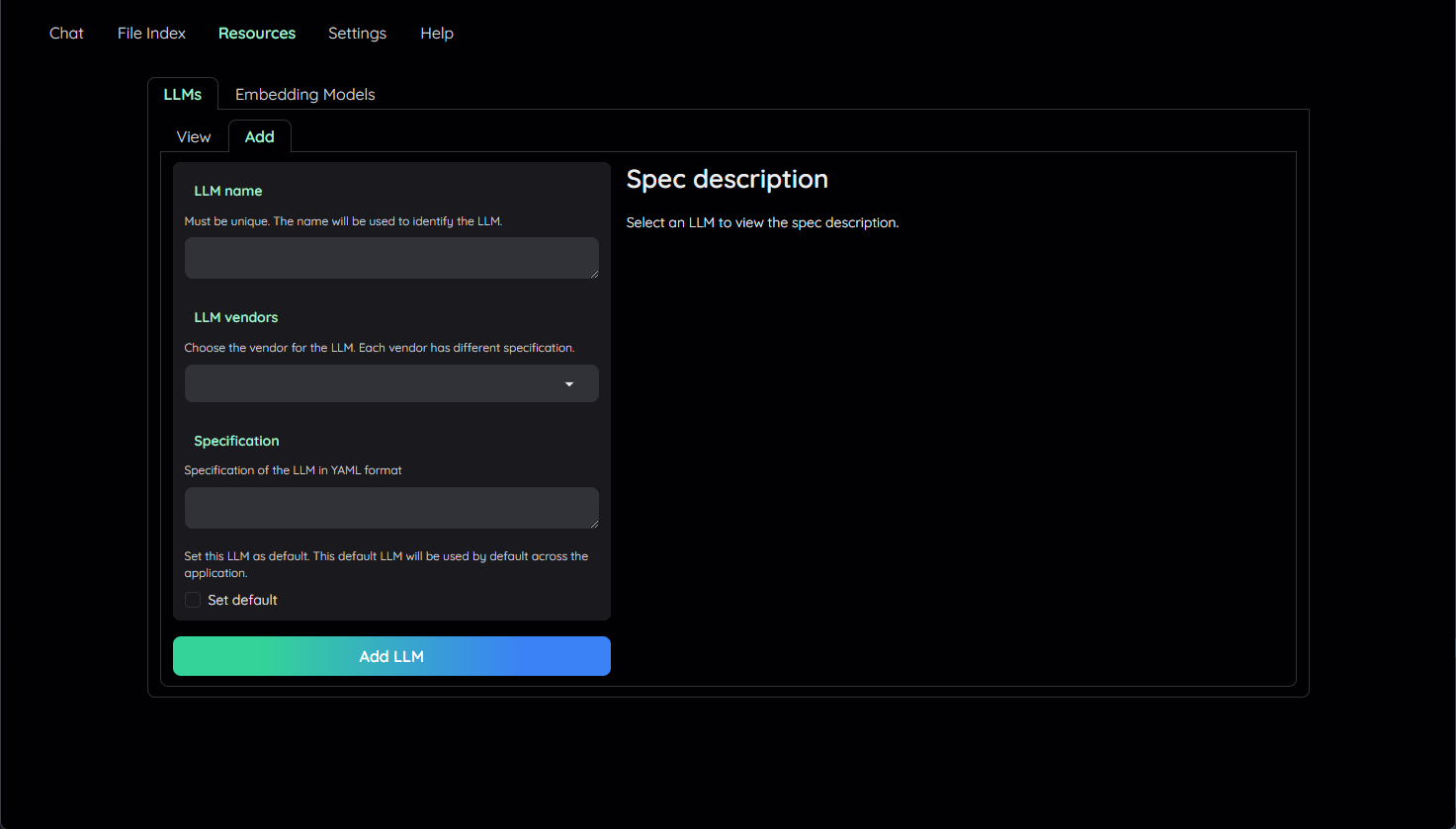Enable the Set default checkbox
This screenshot has height=829, width=1456.
click(193, 600)
